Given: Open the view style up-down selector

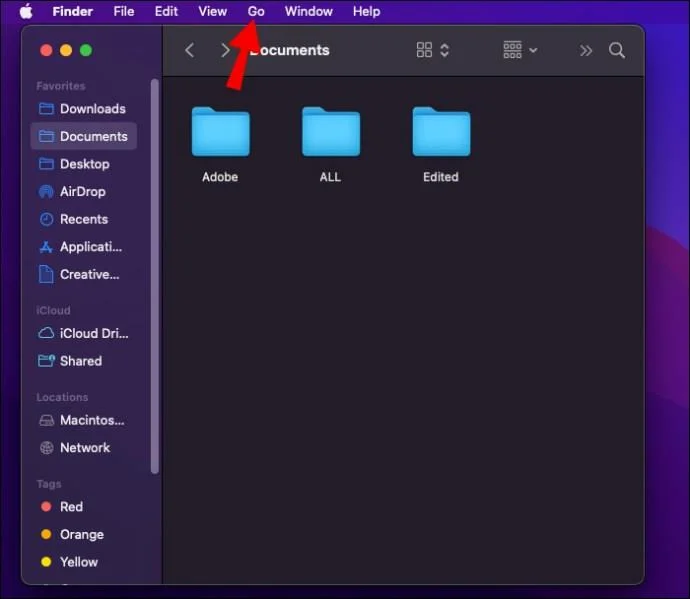Looking at the screenshot, I should (444, 50).
